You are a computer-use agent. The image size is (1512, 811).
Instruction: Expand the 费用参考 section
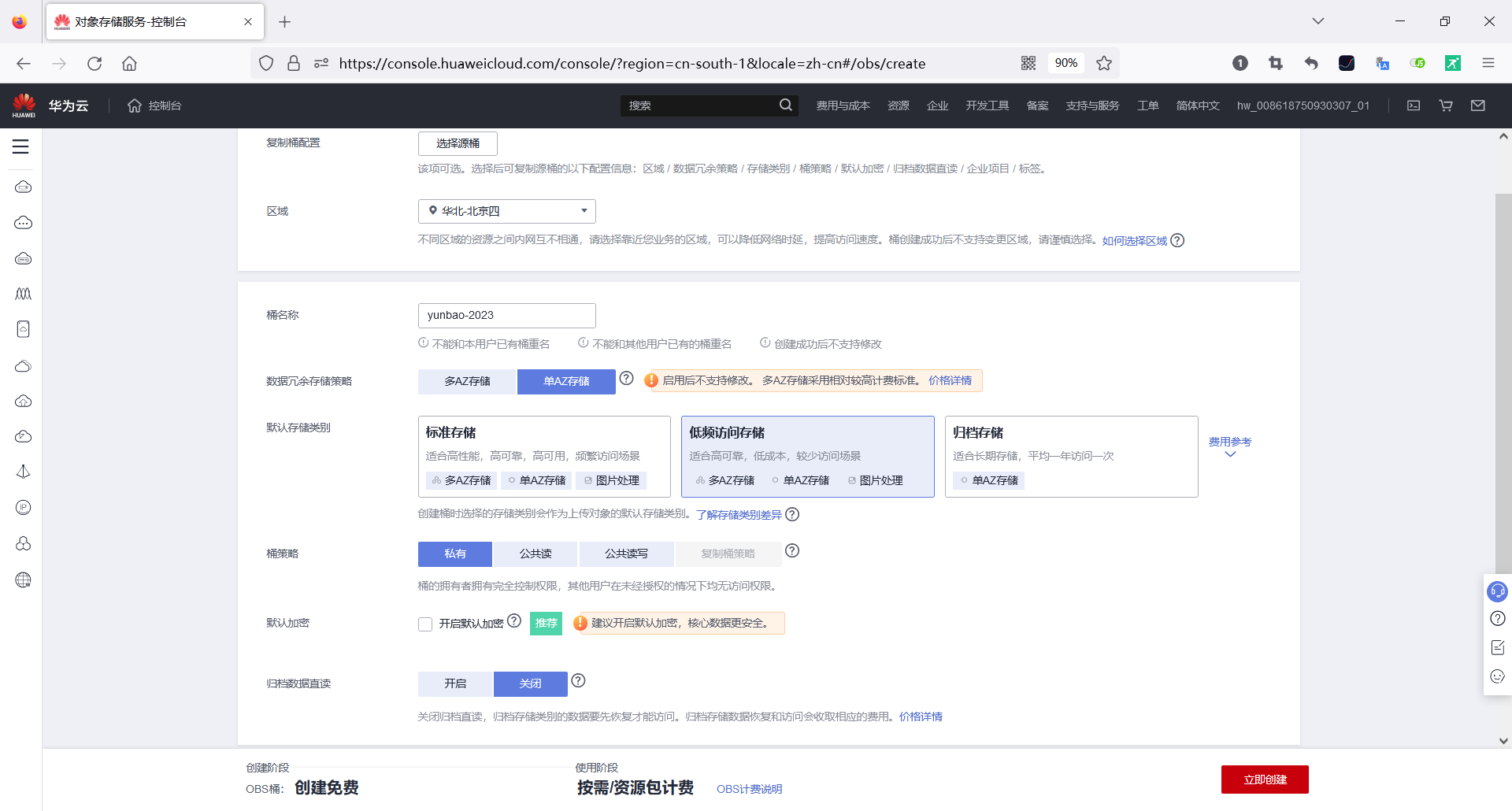[1230, 446]
